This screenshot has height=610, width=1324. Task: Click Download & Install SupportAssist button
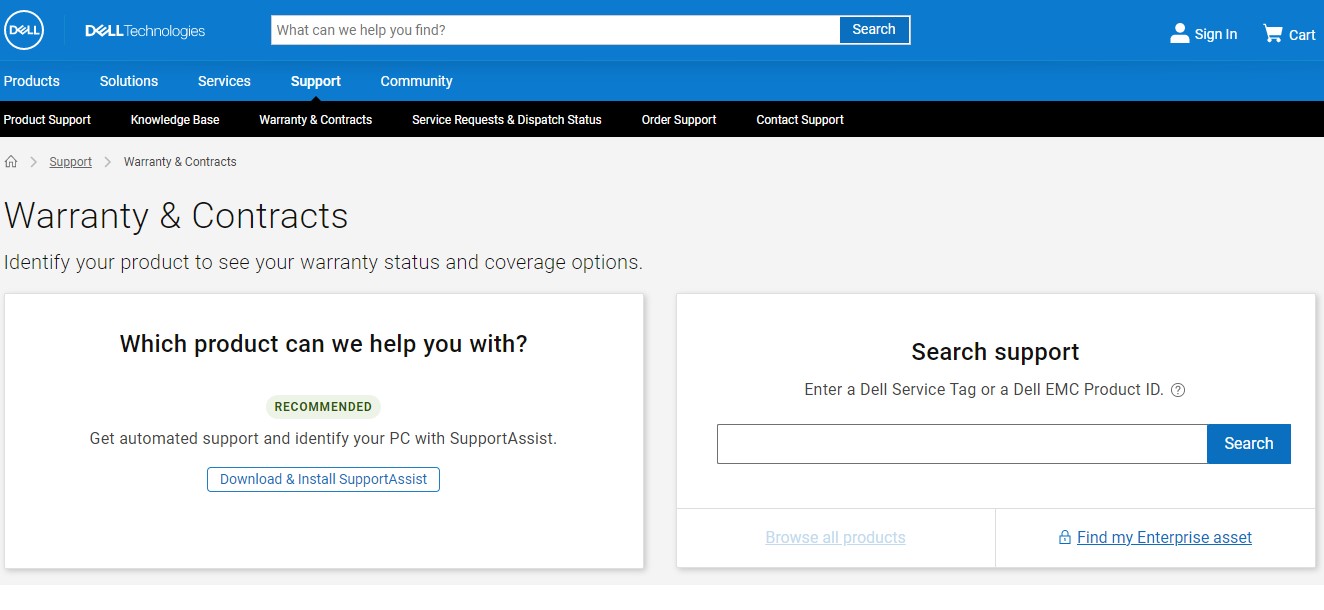click(323, 479)
